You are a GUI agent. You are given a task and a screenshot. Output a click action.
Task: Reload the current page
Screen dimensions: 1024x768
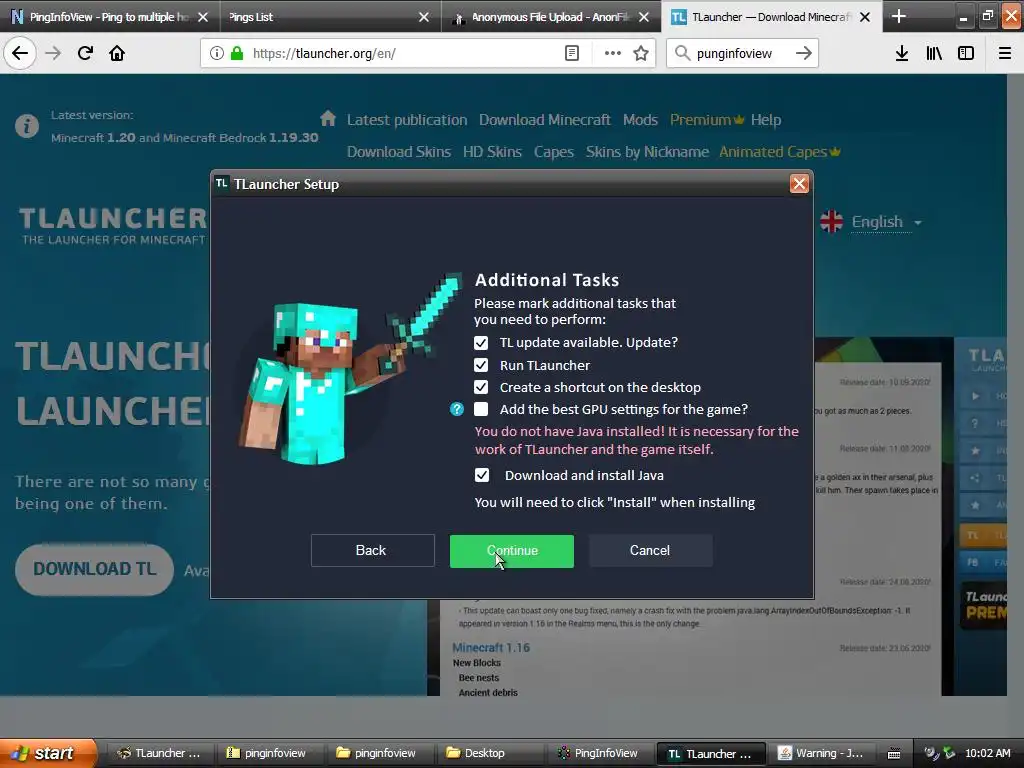coord(85,53)
